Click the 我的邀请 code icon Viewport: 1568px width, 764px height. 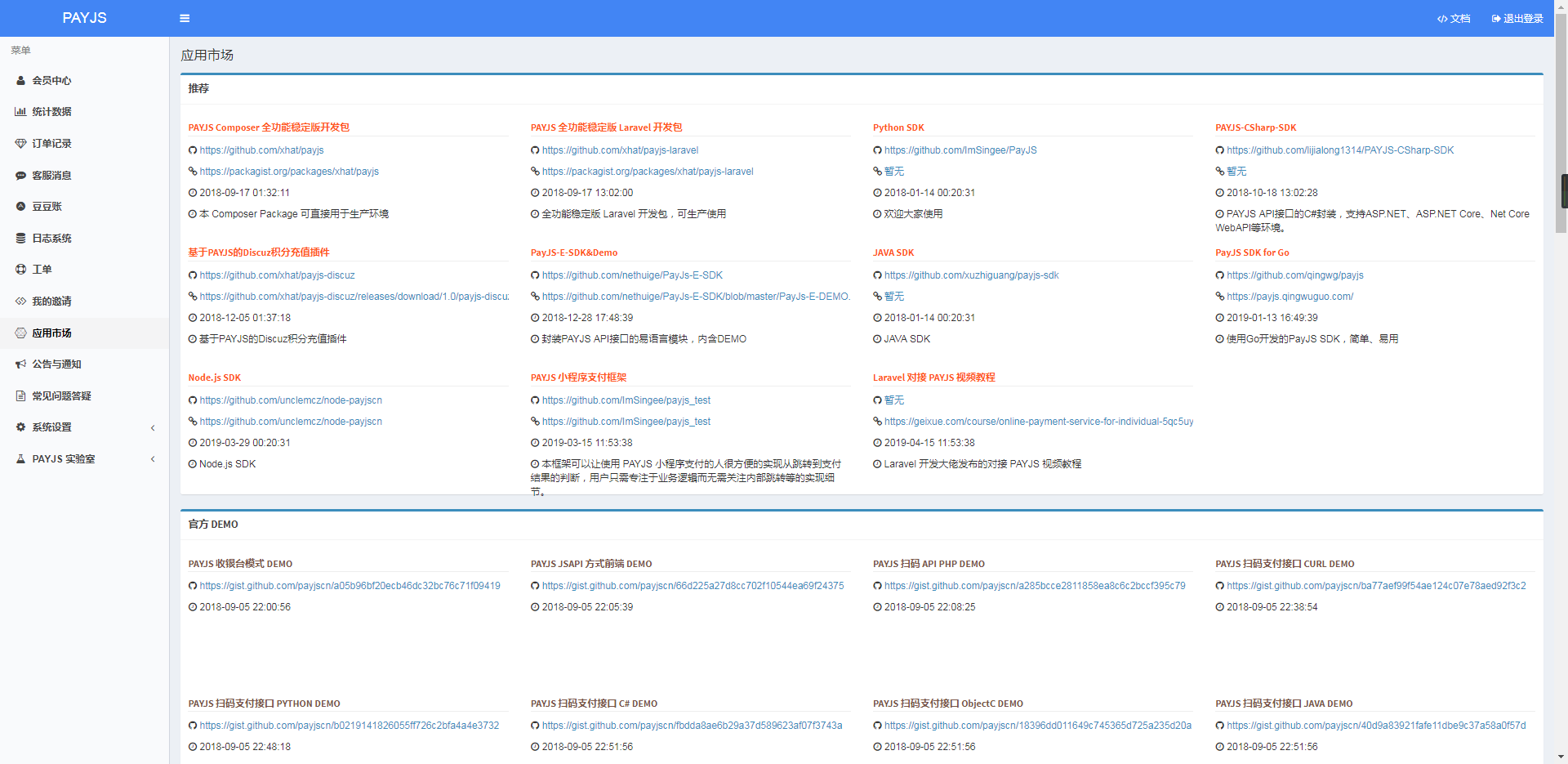(x=21, y=302)
